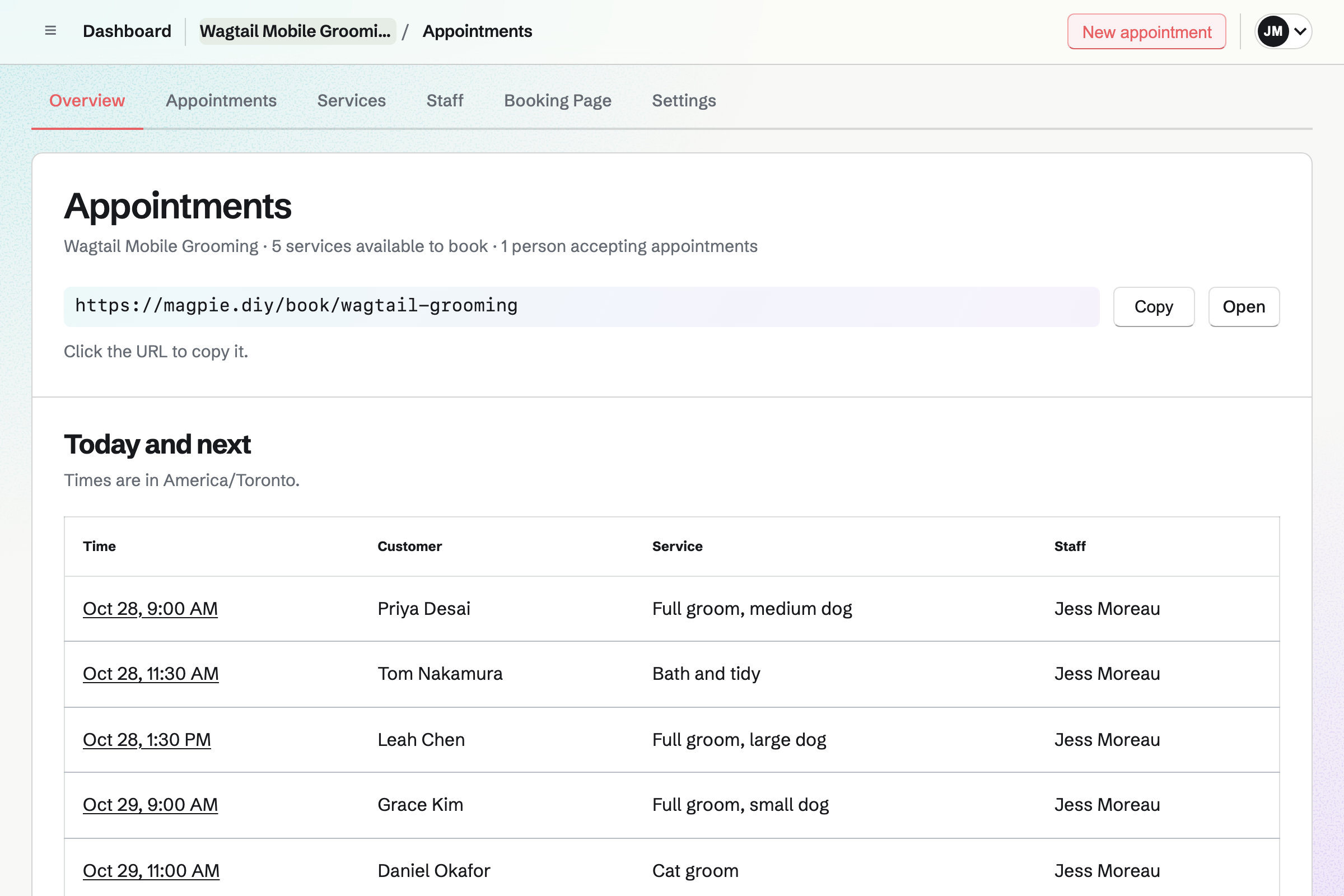The width and height of the screenshot is (1344, 896).
Task: Click the Staff column header
Action: pos(1070,547)
